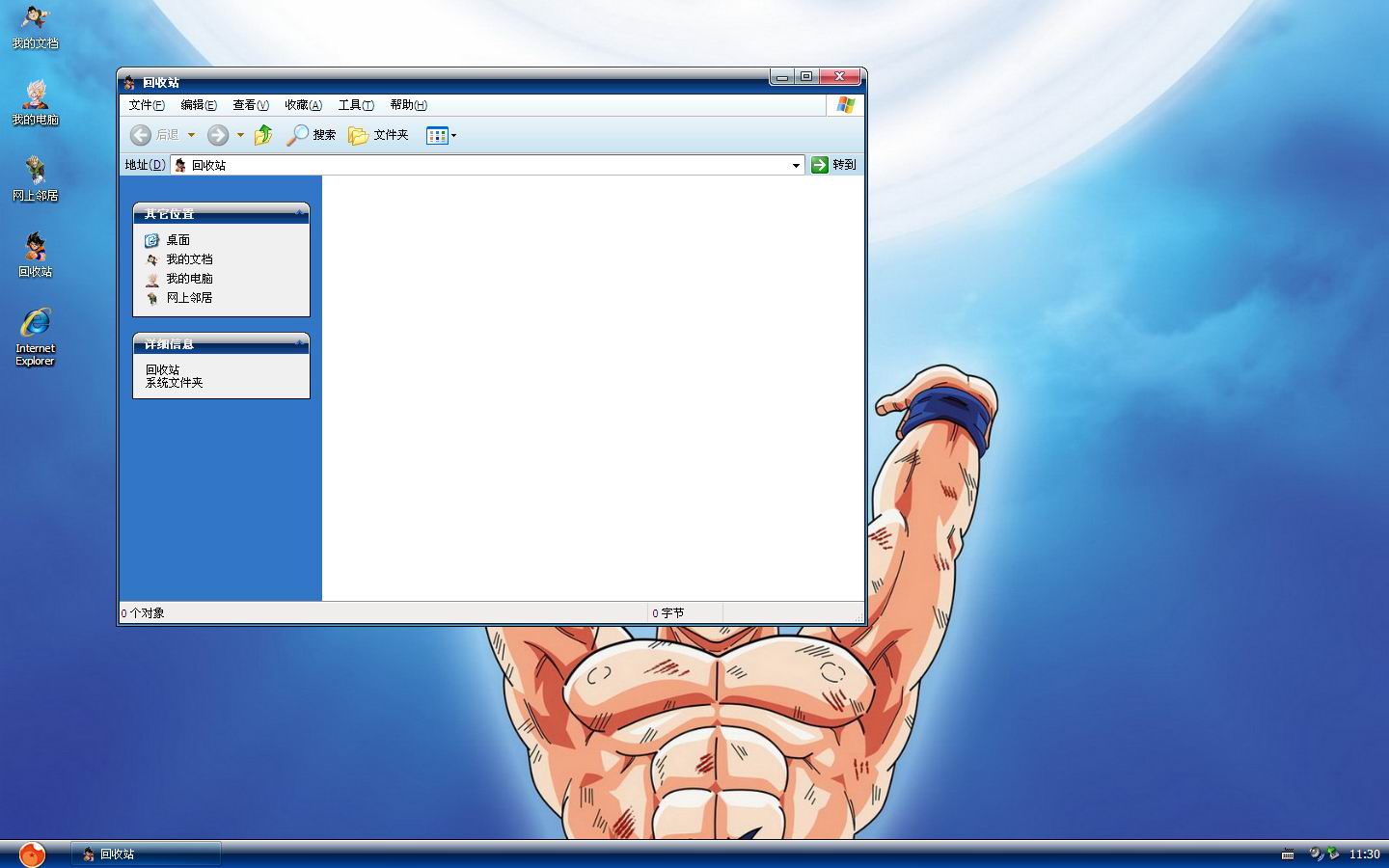Close the 回收站 window
The image size is (1389, 868).
point(839,77)
